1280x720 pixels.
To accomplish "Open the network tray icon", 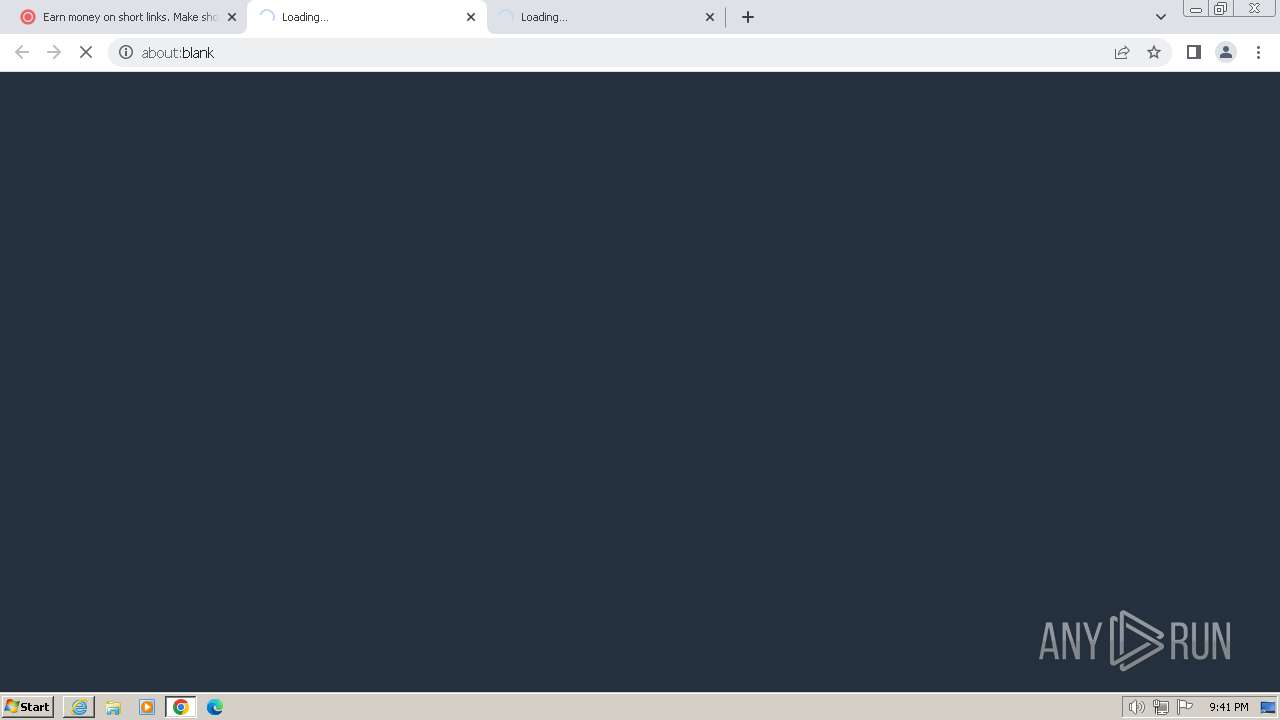I will coord(1161,707).
